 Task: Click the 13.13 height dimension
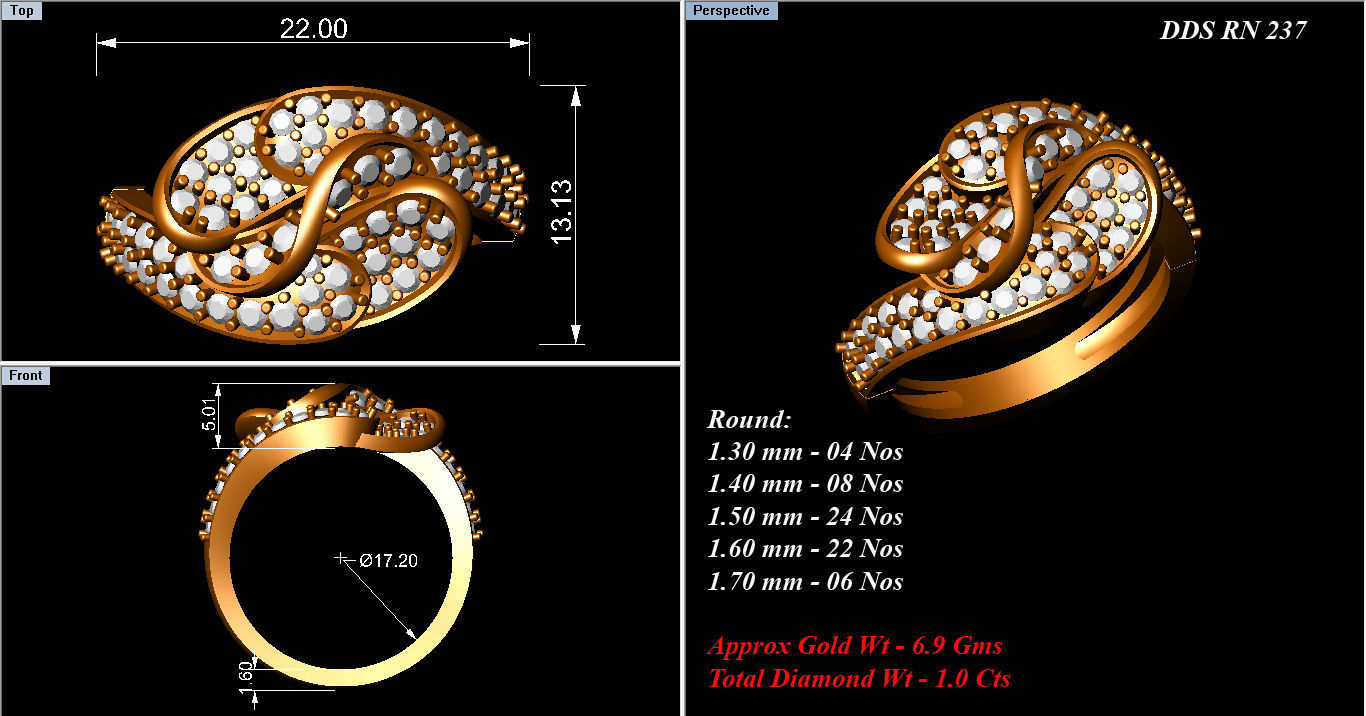pos(561,211)
